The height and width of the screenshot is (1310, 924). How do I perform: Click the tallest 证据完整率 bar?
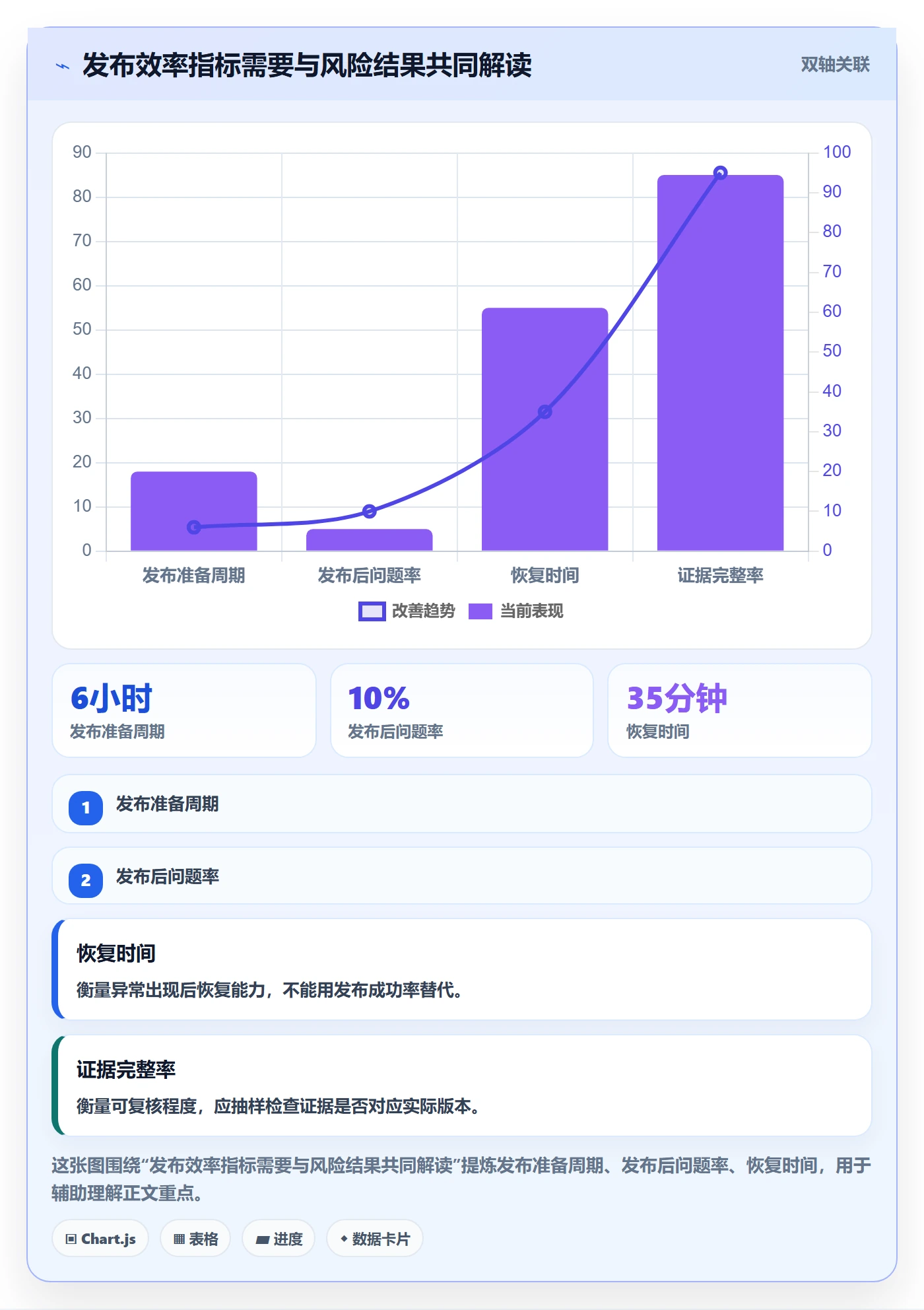point(721,362)
